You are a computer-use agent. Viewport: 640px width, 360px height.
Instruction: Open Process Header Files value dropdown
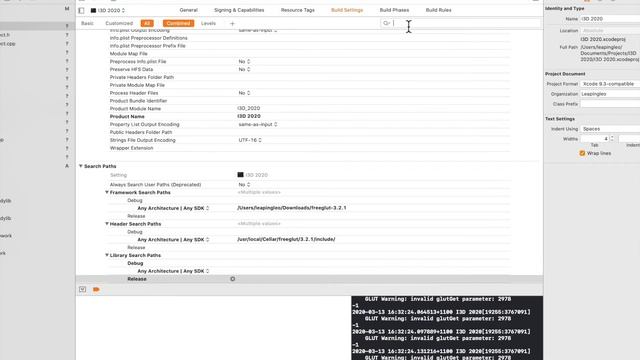coord(244,93)
